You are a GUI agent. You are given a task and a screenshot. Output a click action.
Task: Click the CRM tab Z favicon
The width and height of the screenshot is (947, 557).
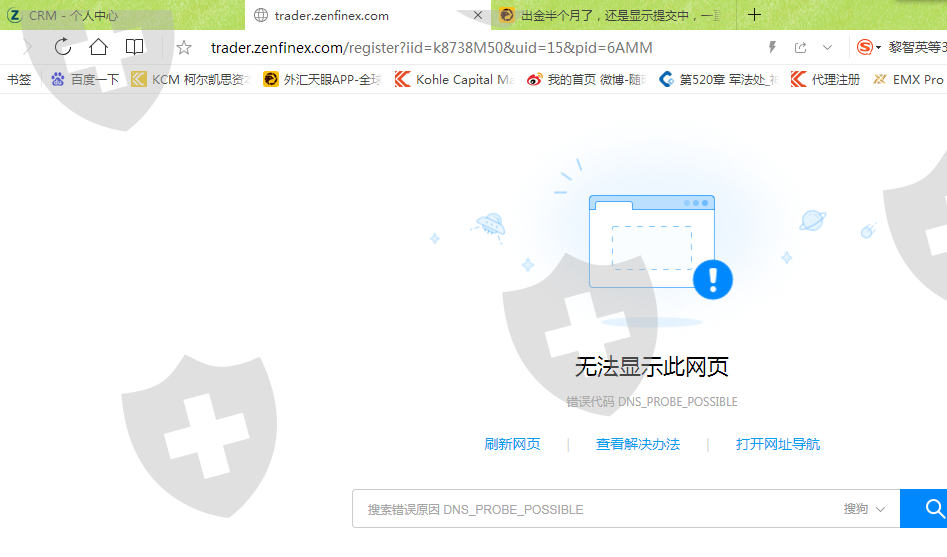[x=14, y=15]
